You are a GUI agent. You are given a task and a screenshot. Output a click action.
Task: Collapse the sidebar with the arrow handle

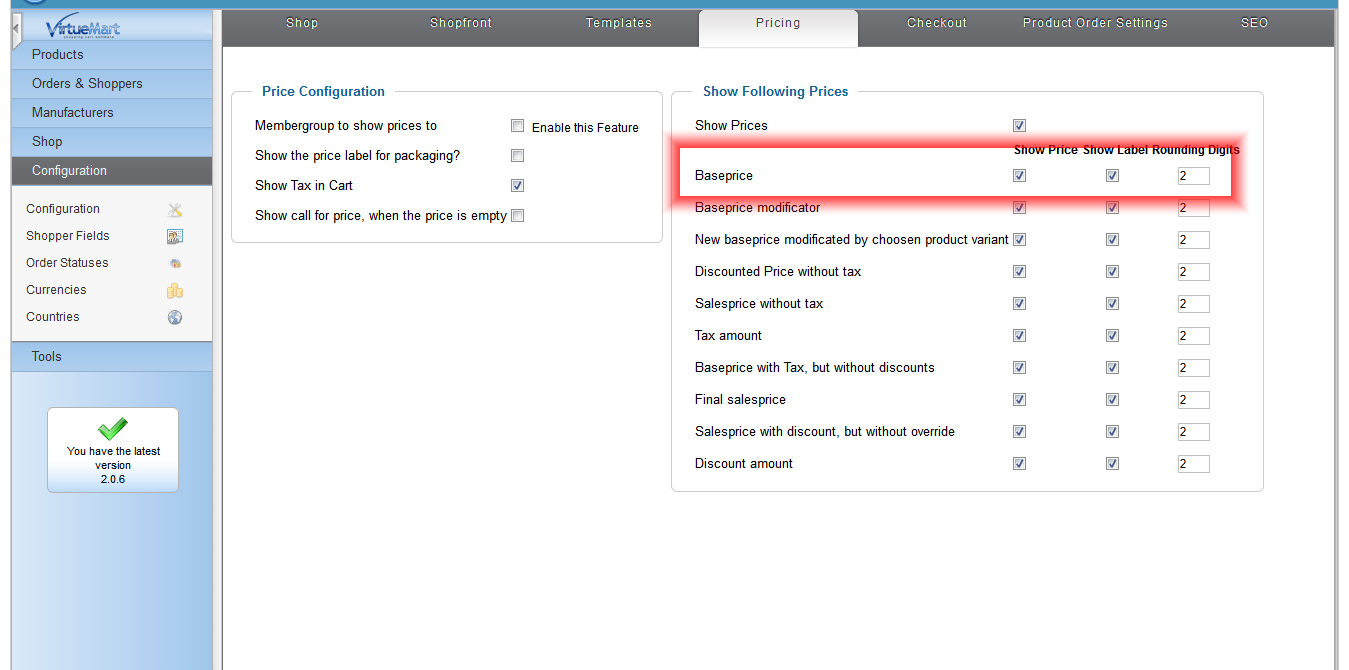click(16, 30)
